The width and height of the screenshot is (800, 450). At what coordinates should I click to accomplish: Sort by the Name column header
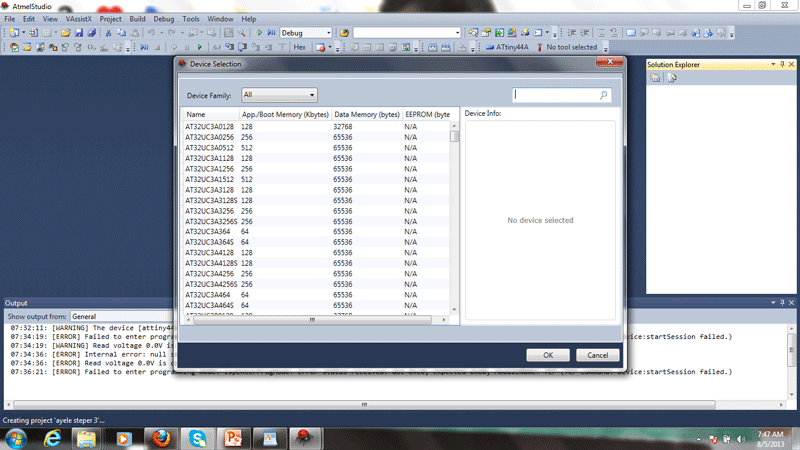point(210,114)
